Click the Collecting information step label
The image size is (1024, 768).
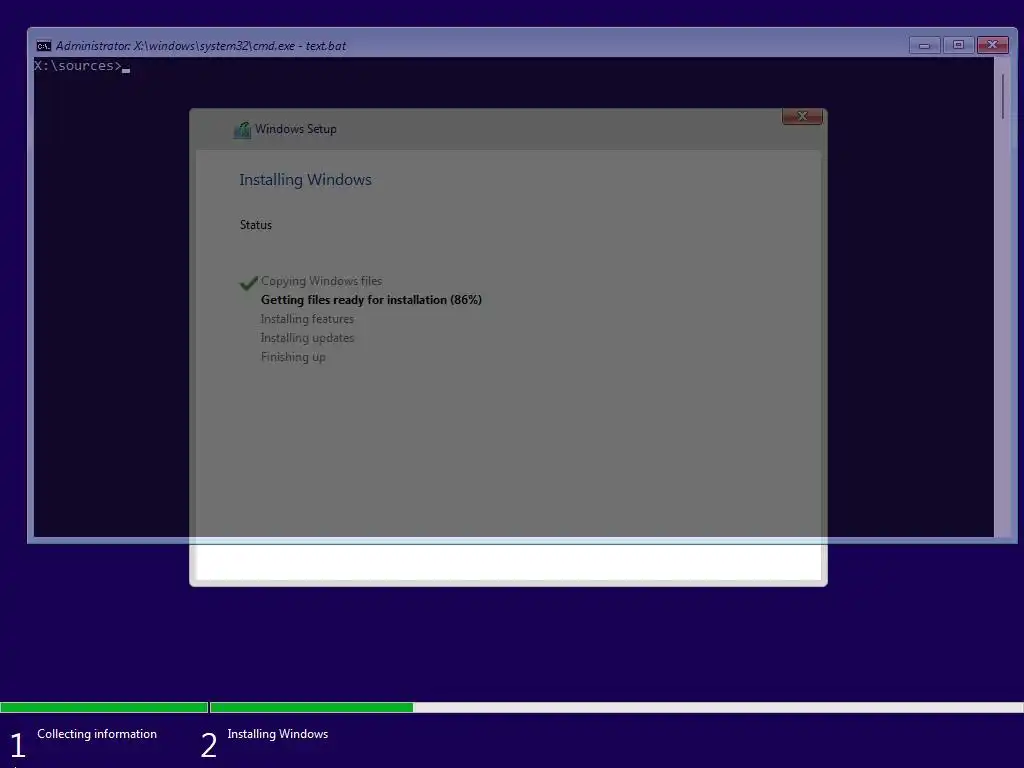pos(97,733)
